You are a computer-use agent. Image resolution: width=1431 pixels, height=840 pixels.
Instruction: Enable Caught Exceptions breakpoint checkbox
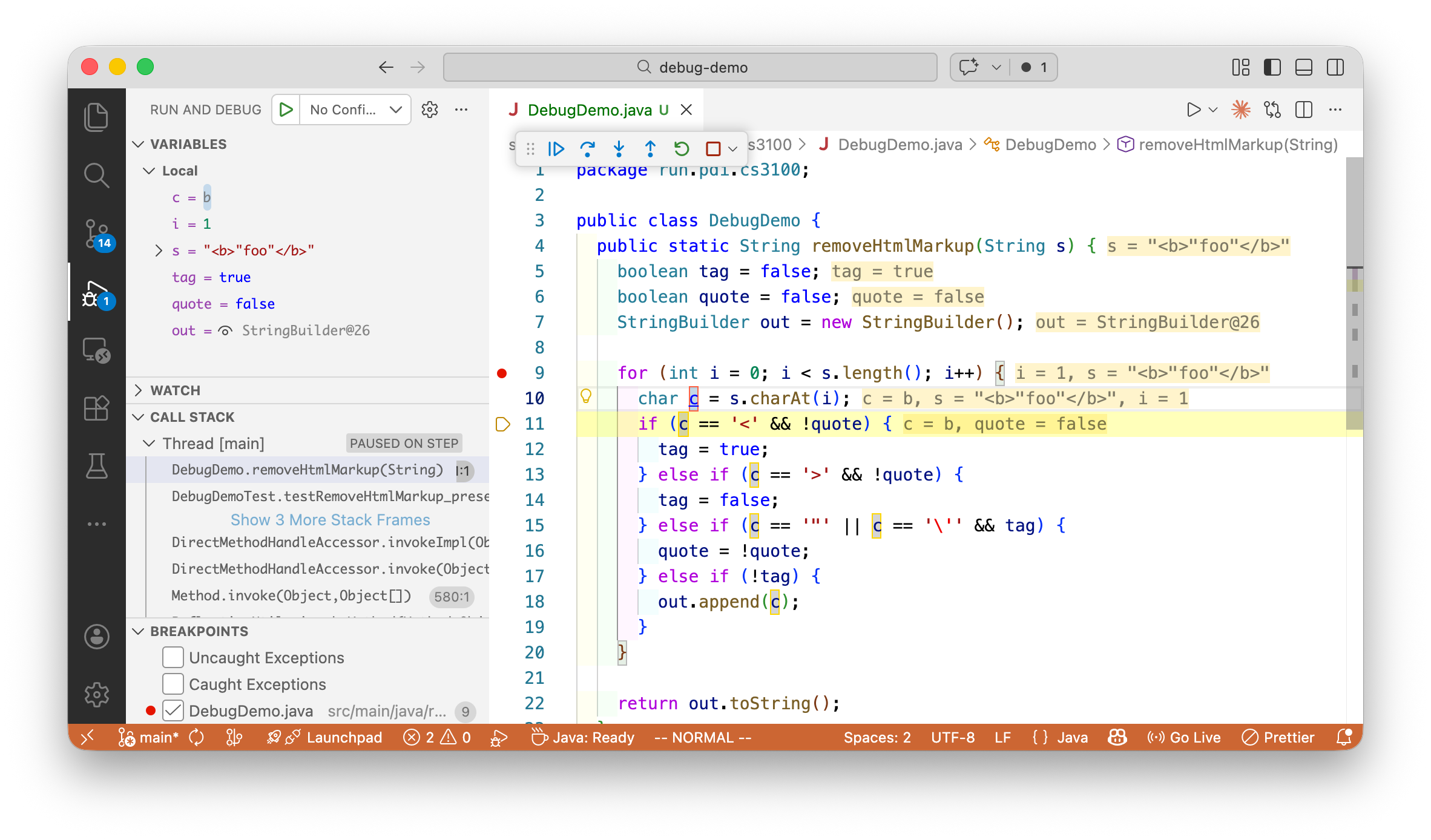[173, 684]
